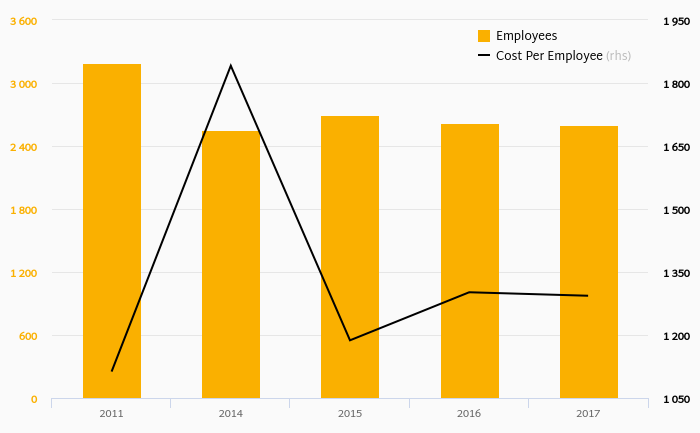700x433 pixels.
Task: Click the Cost line point at 2016
Action: click(469, 292)
